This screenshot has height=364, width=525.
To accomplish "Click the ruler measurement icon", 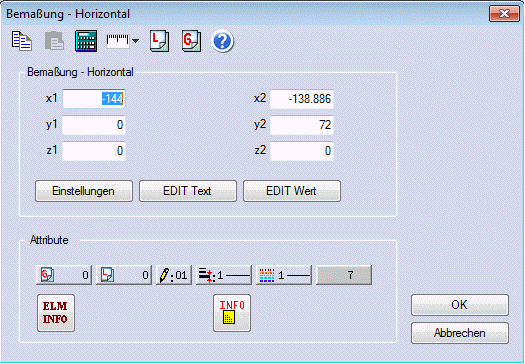I will [118, 41].
